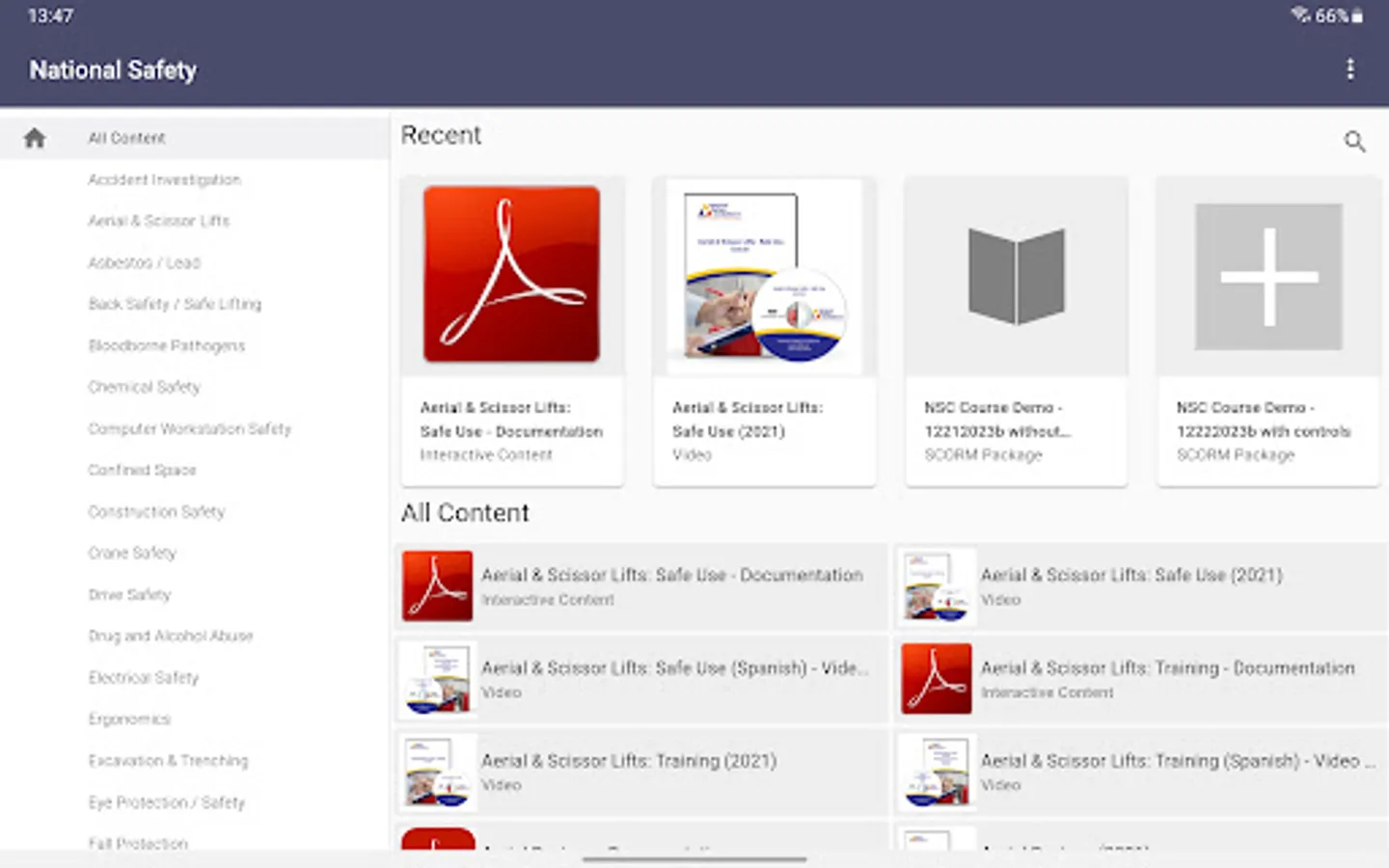The width and height of the screenshot is (1389, 868).
Task: Open the Ergonomics sidebar category
Action: coord(129,719)
